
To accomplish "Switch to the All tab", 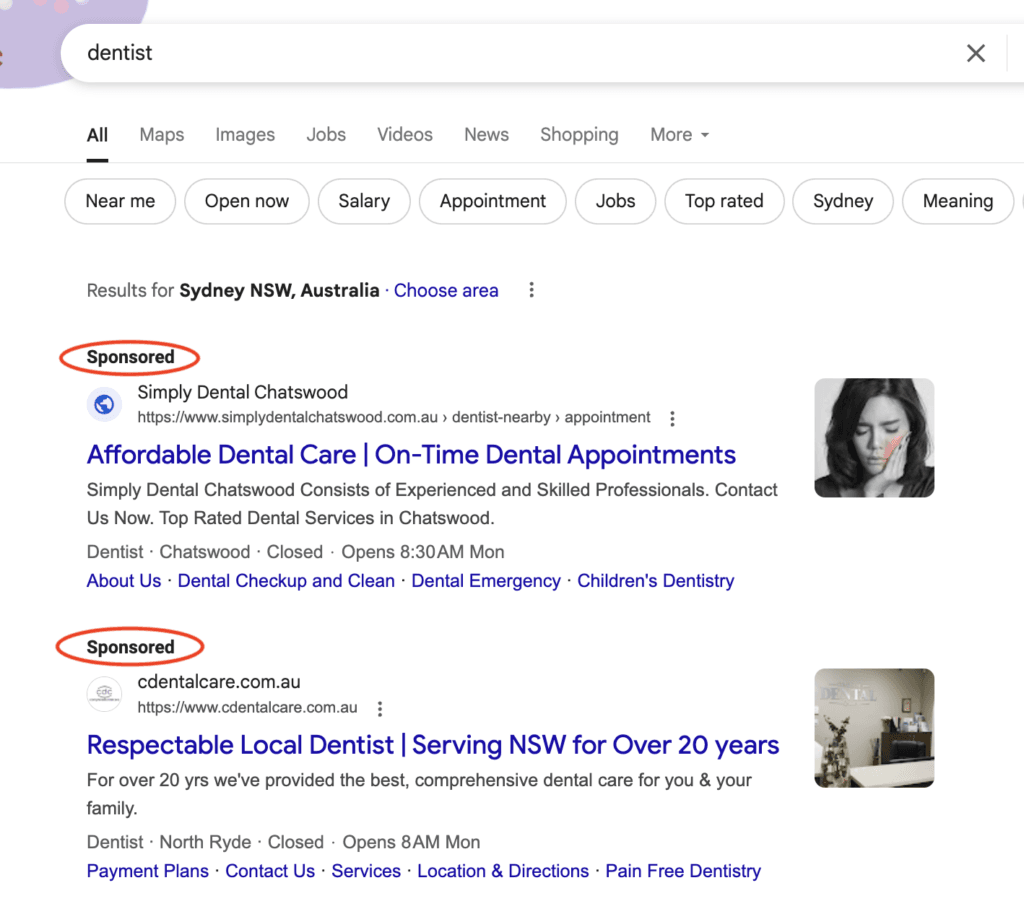I will [97, 135].
